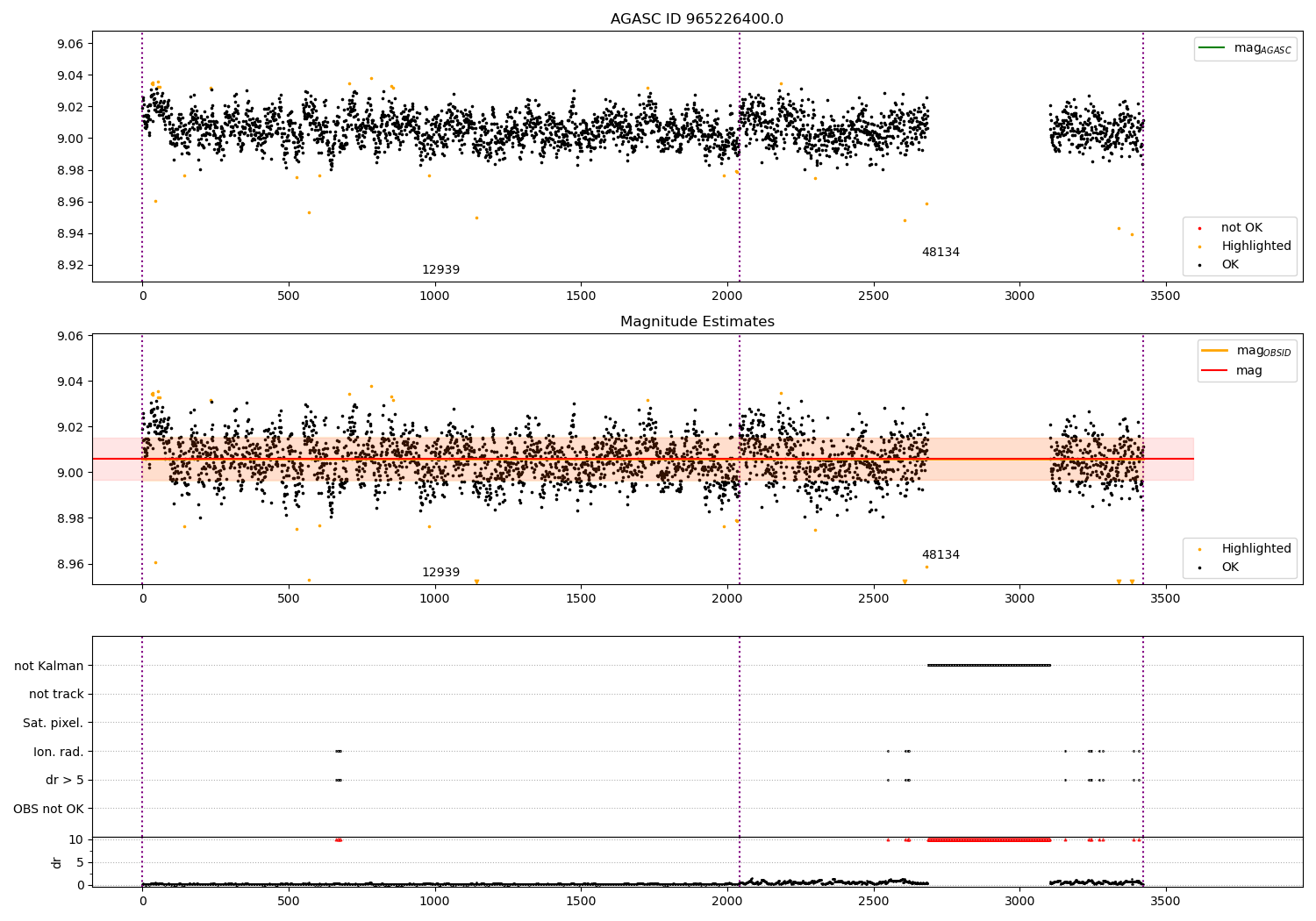Click '1000' x-tick under the Magnitude Estimates plot
This screenshot has height=921, width=1316.
pos(434,599)
